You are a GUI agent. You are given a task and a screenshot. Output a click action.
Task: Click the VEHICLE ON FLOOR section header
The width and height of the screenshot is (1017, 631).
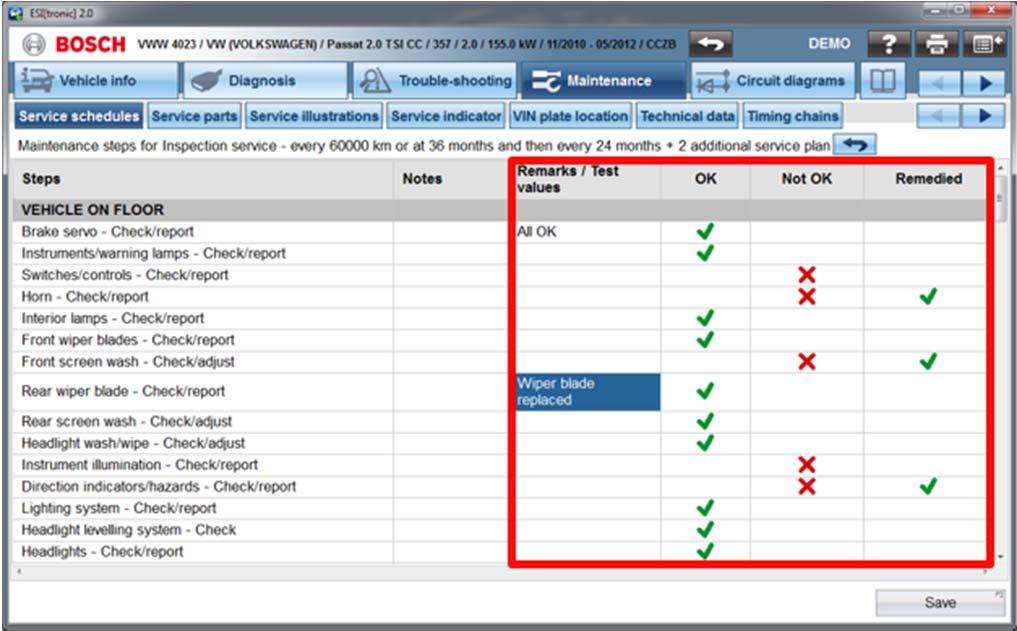tap(93, 210)
